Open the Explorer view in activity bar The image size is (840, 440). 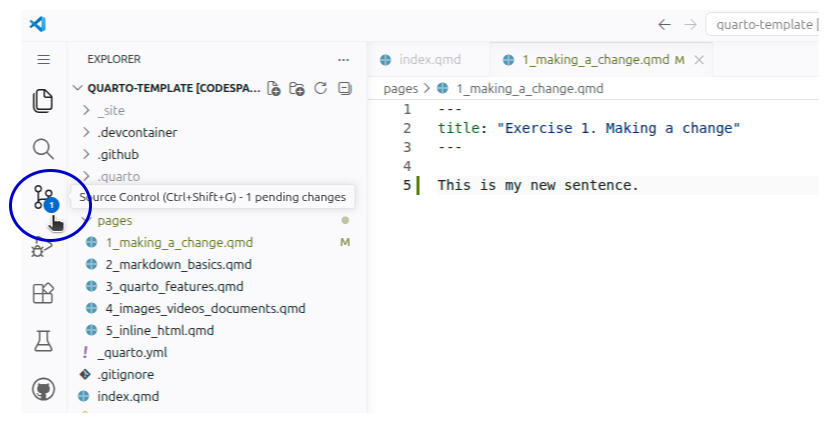pyautogui.click(x=43, y=101)
